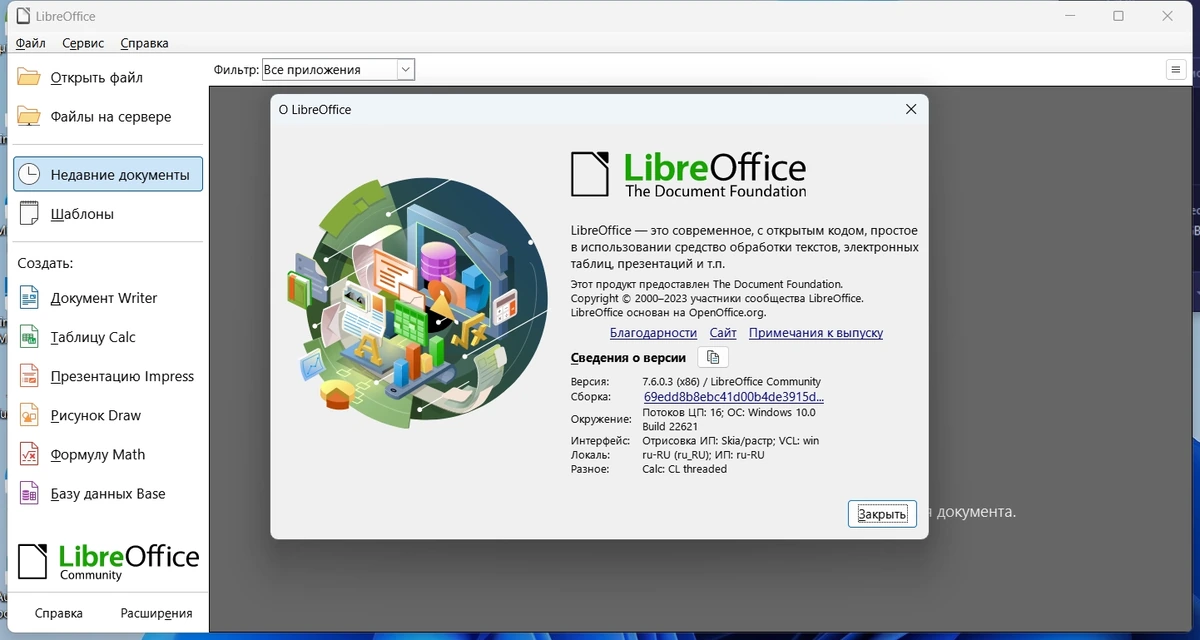The height and width of the screenshot is (640, 1200).
Task: Select Файлы на сервере in sidebar
Action: (108, 117)
